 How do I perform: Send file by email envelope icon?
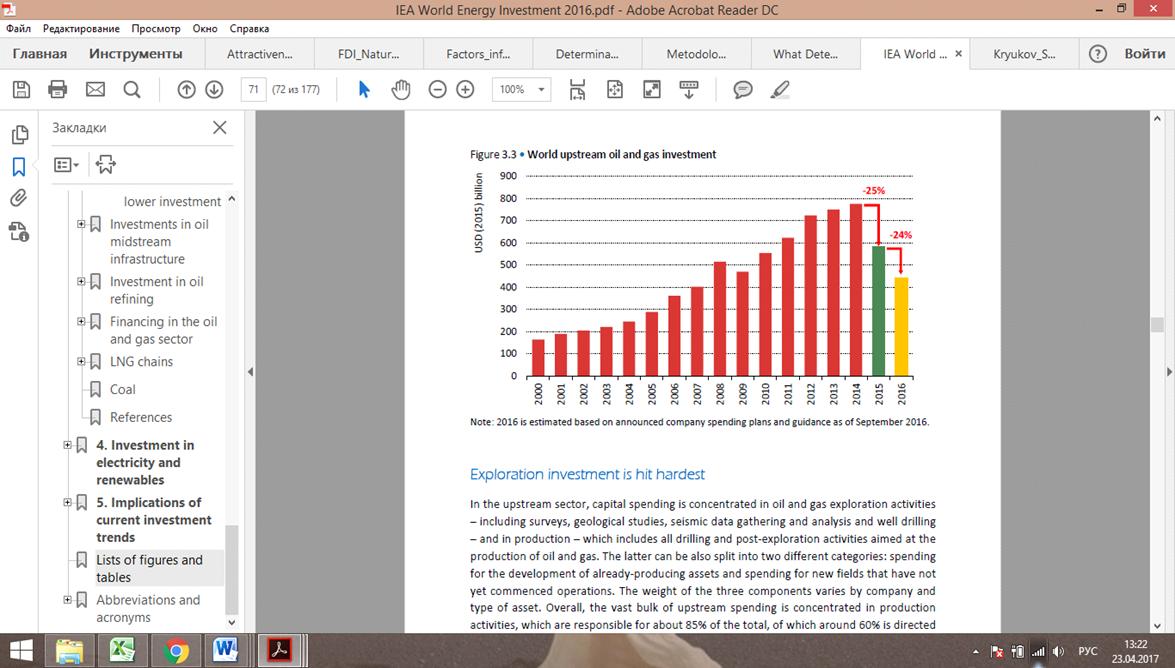click(x=95, y=90)
